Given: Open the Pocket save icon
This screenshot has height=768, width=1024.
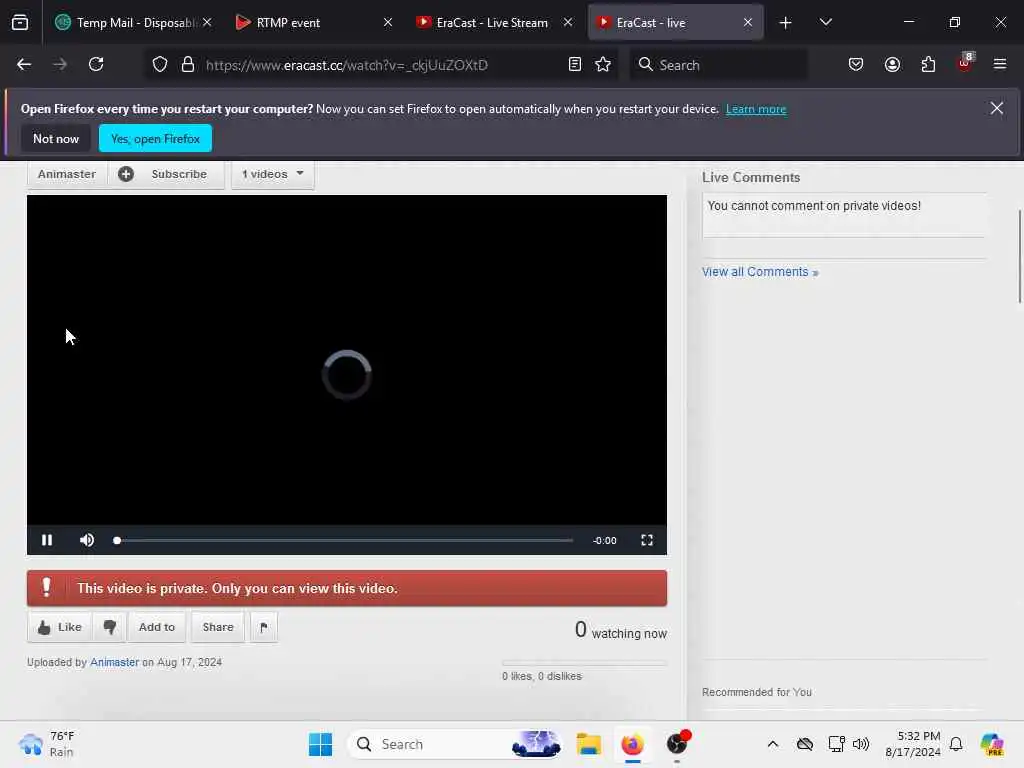Looking at the screenshot, I should point(856,64).
